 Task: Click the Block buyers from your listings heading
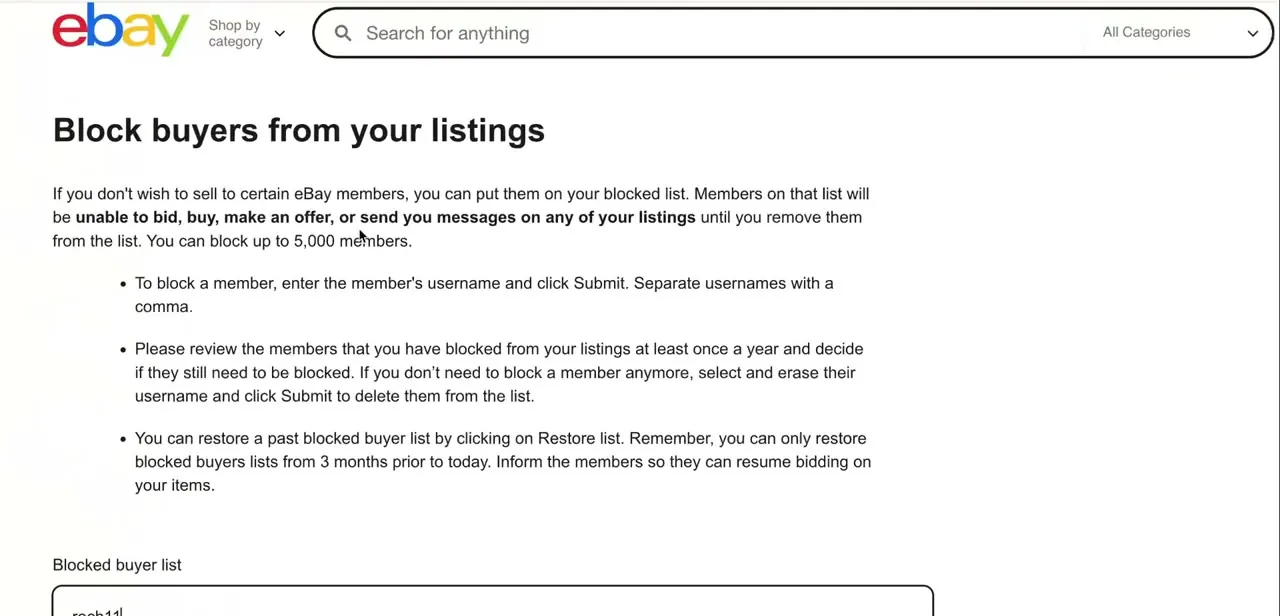coord(299,130)
